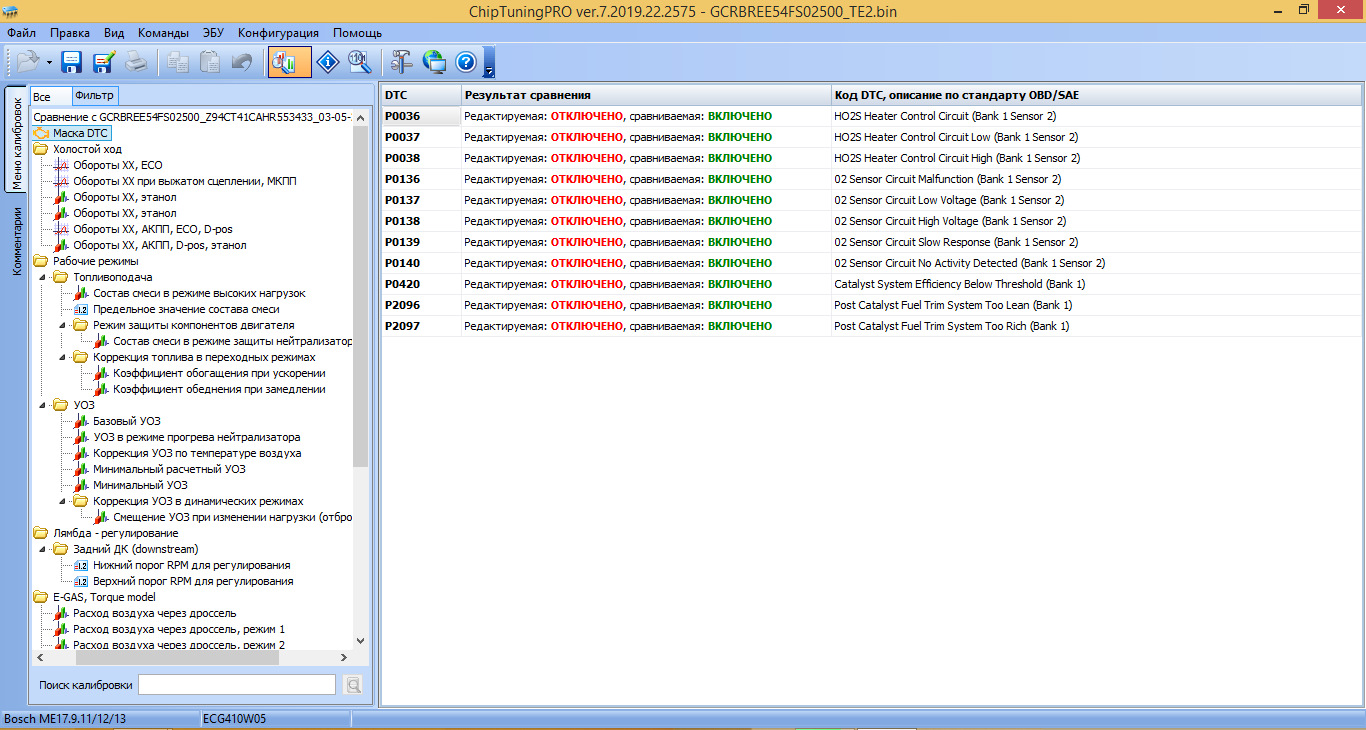Image resolution: width=1366 pixels, height=730 pixels.
Task: Collapse Режим защиты компонентов двигателя node
Action: pyautogui.click(x=61, y=325)
